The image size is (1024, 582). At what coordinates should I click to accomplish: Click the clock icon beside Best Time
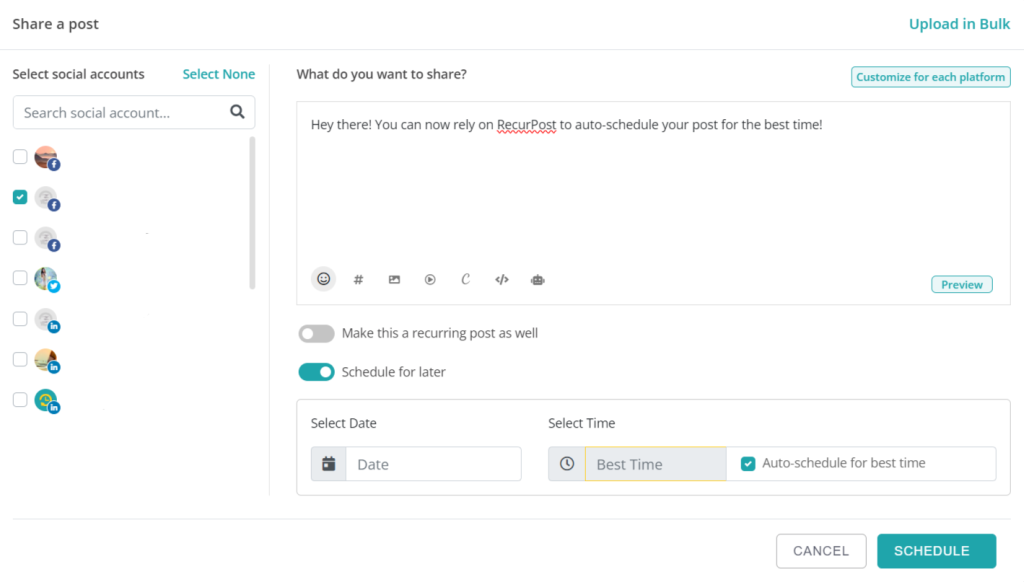tap(567, 464)
